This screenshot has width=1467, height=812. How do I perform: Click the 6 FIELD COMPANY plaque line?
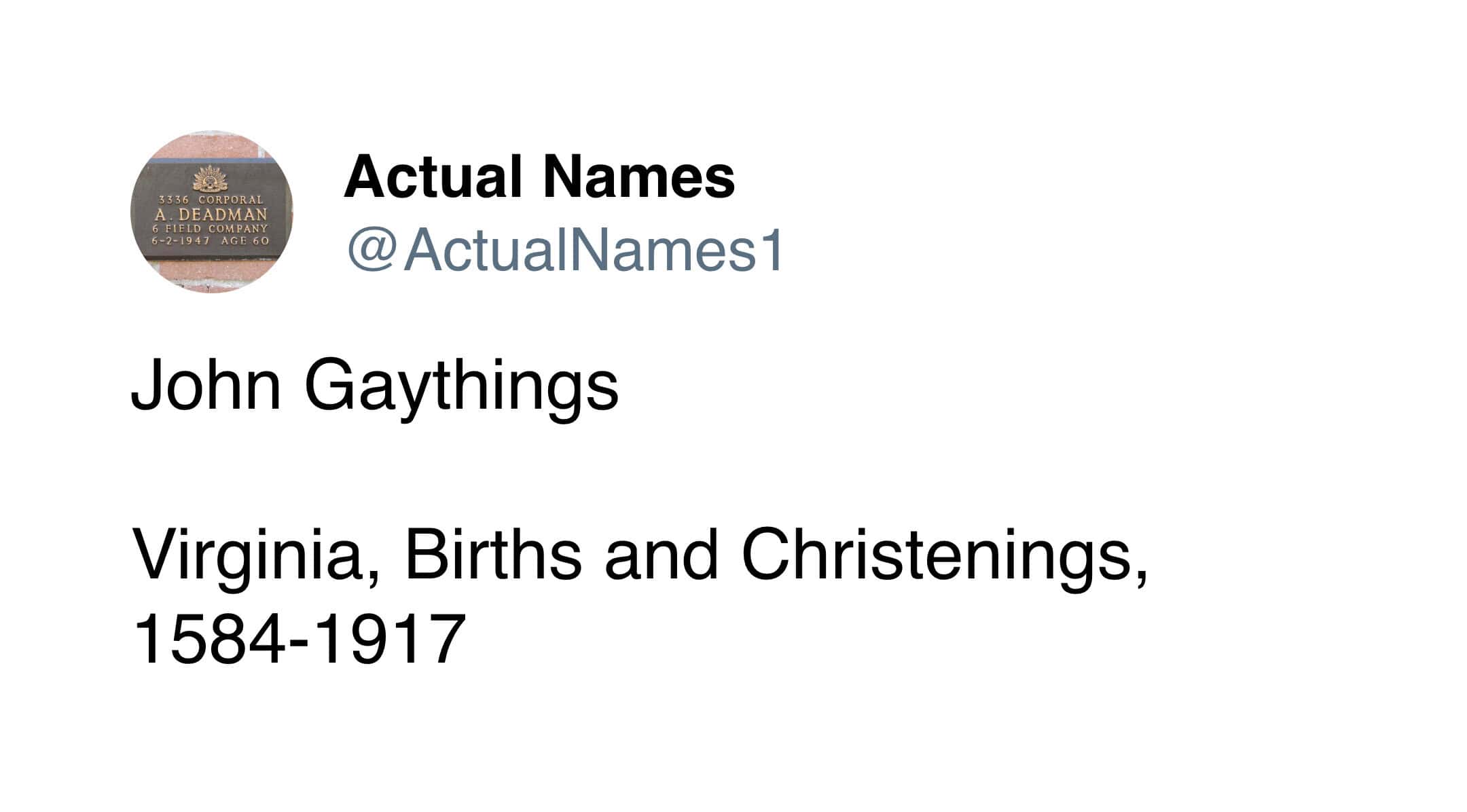[211, 229]
